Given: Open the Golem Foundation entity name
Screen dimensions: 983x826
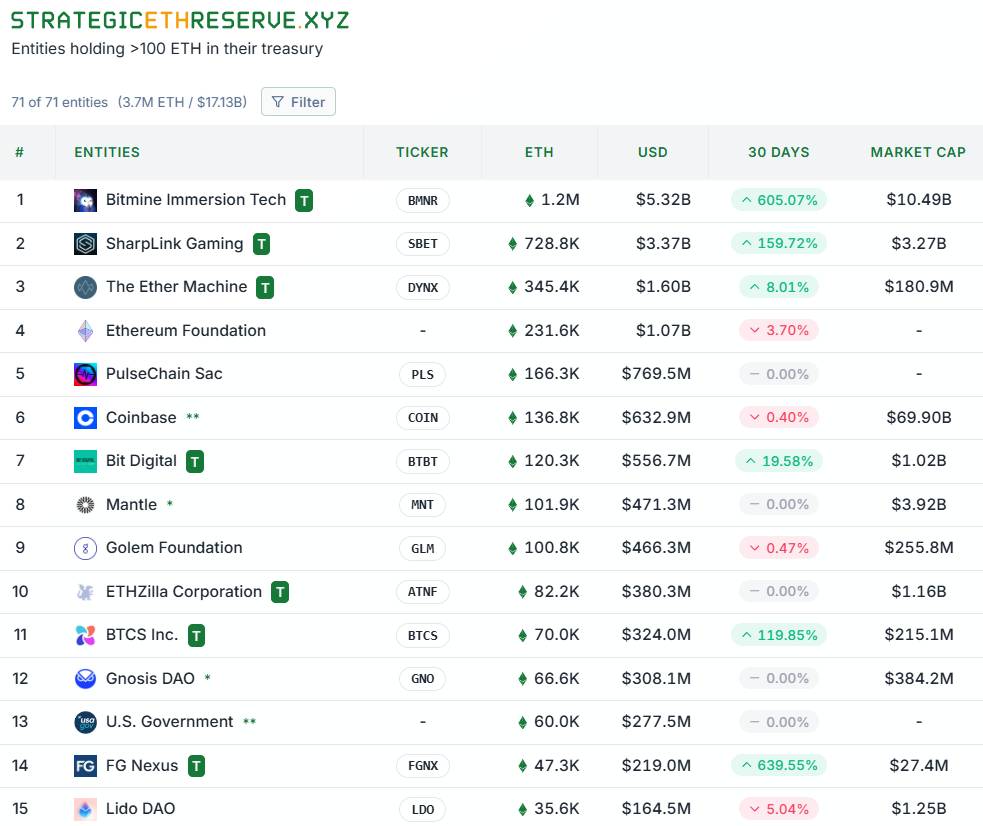Looking at the screenshot, I should (174, 548).
